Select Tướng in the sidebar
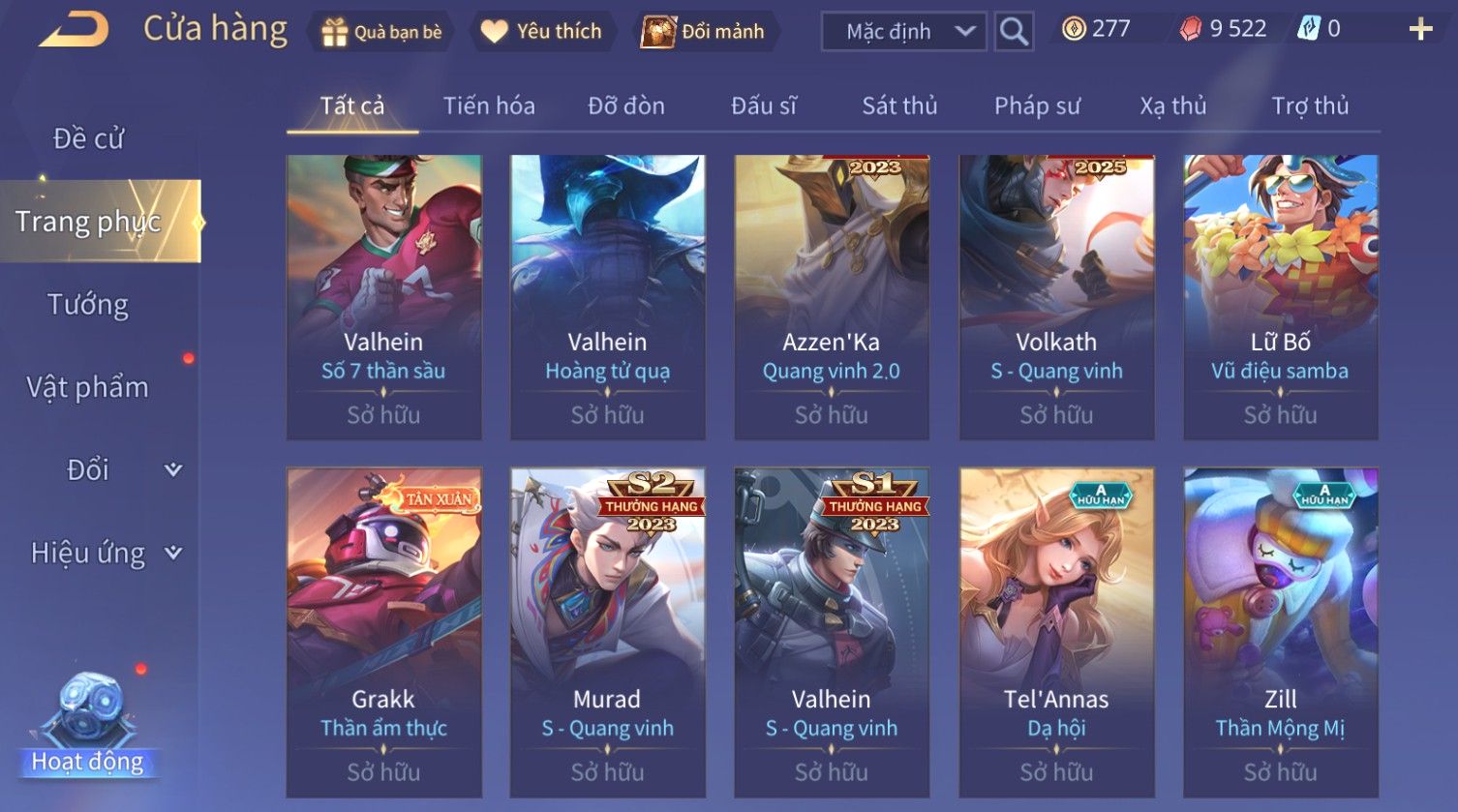 88,305
